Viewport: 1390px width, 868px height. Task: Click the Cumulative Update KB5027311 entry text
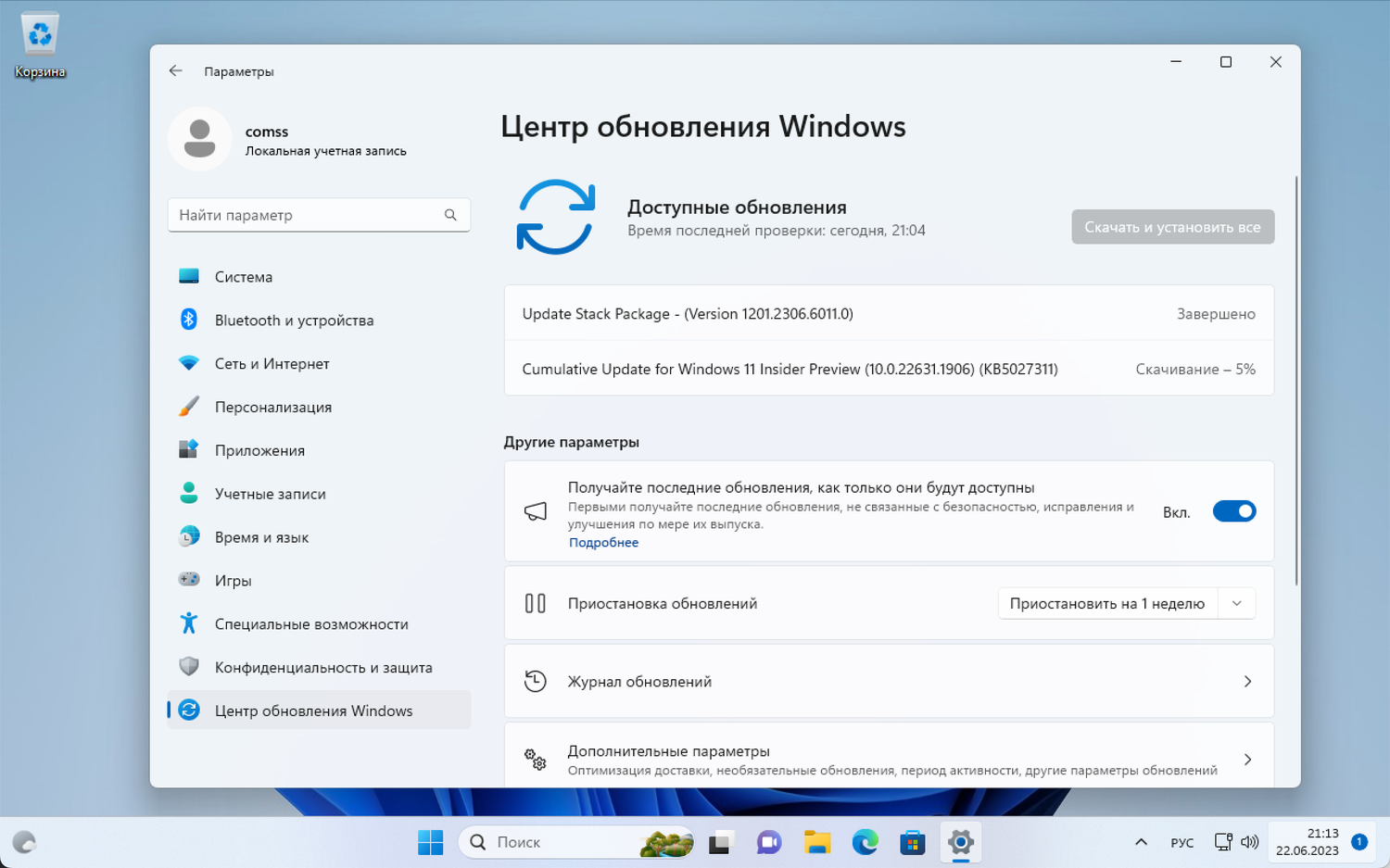tap(790, 369)
